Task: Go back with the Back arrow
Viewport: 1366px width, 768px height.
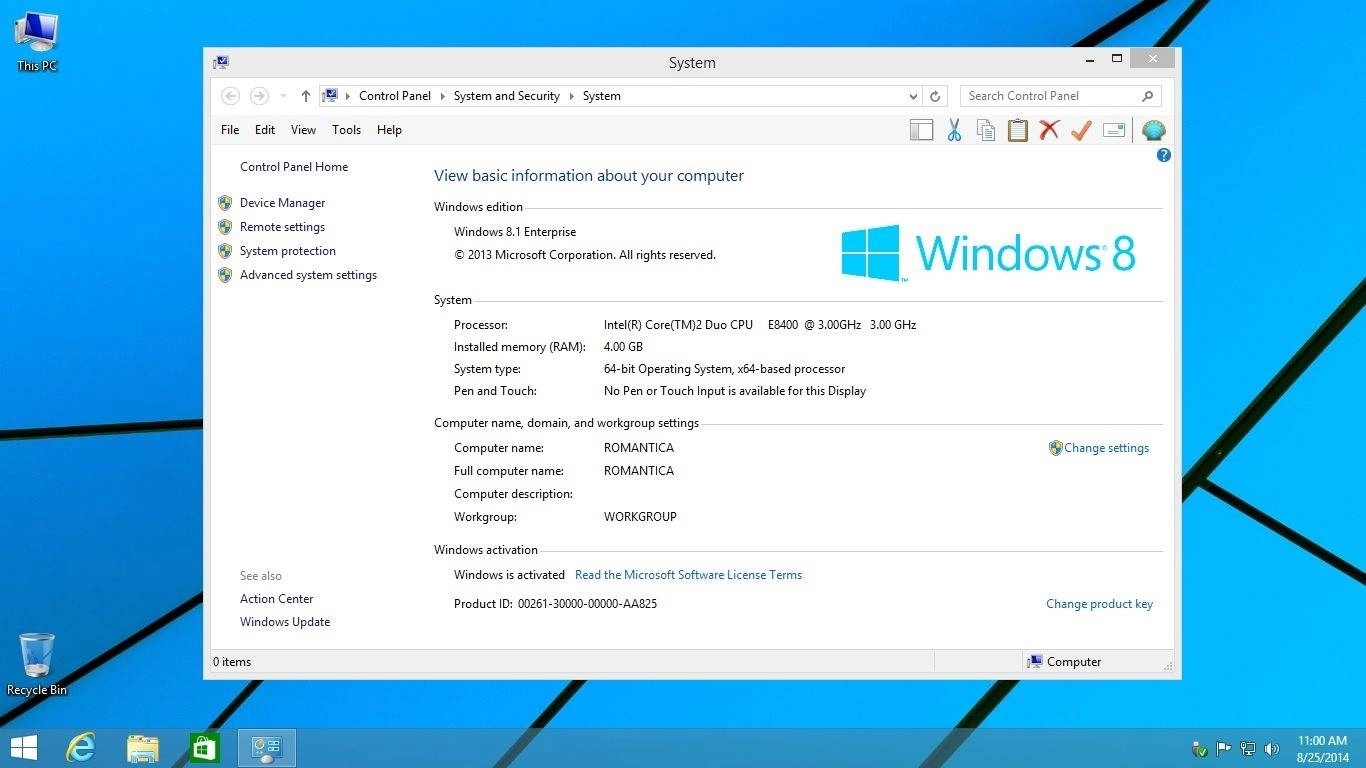Action: point(230,96)
